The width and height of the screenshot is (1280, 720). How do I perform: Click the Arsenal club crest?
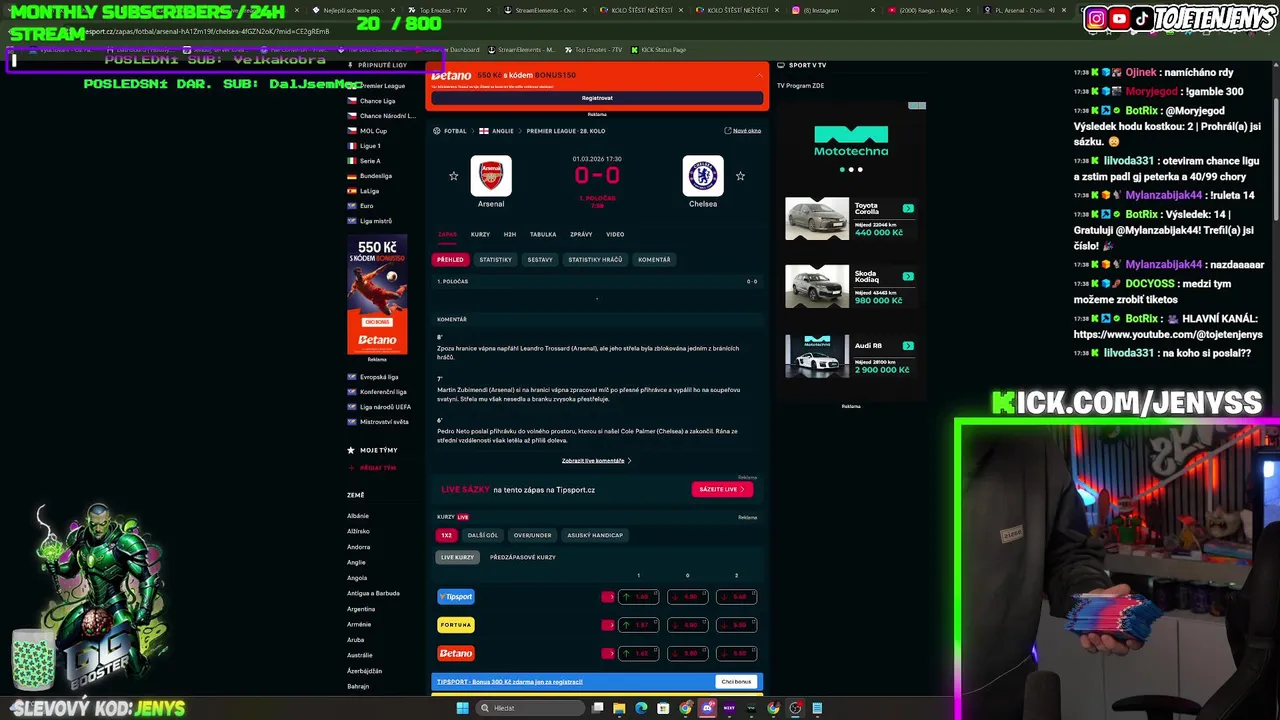(491, 176)
